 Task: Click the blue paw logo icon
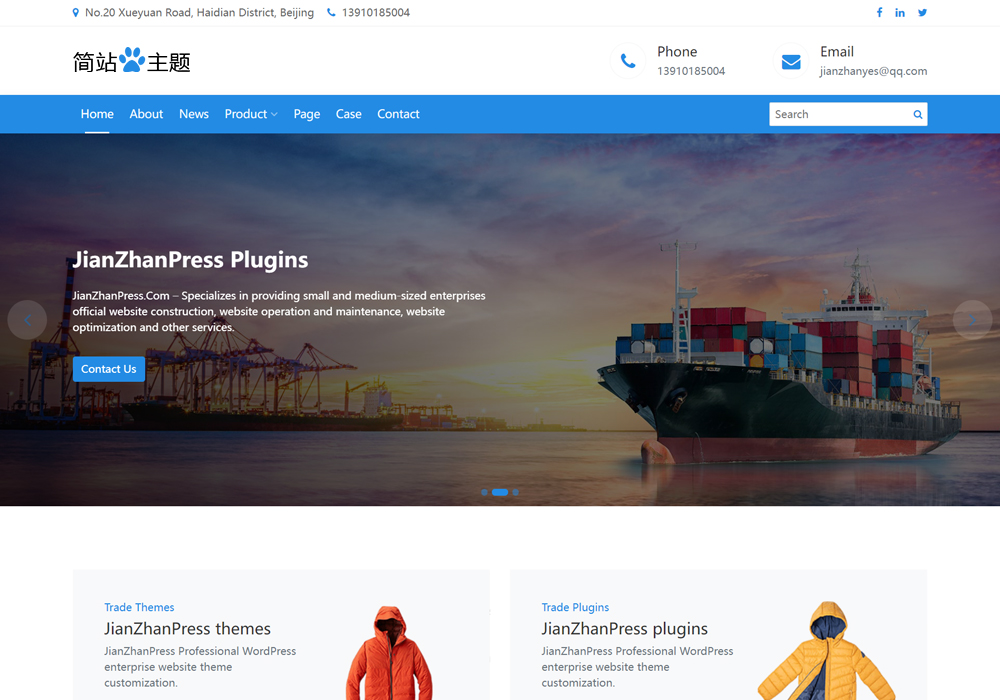[x=131, y=58]
